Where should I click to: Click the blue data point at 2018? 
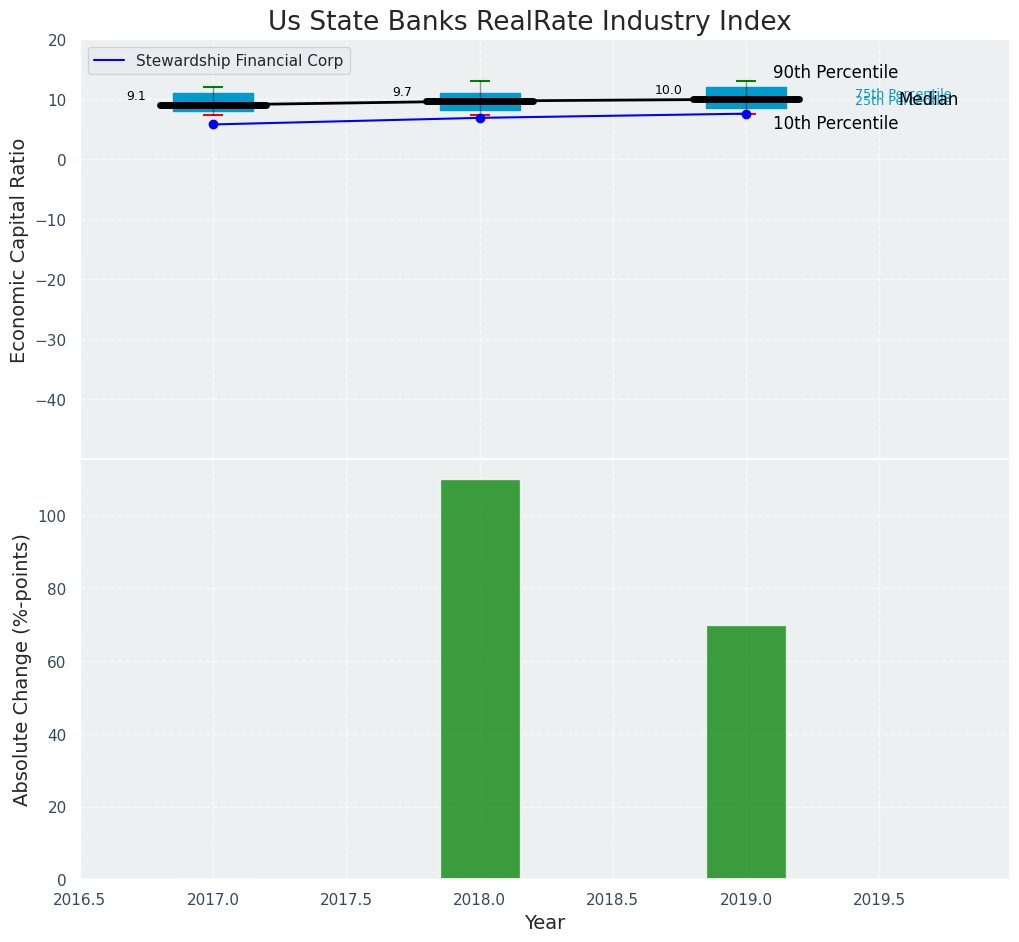tap(480, 118)
